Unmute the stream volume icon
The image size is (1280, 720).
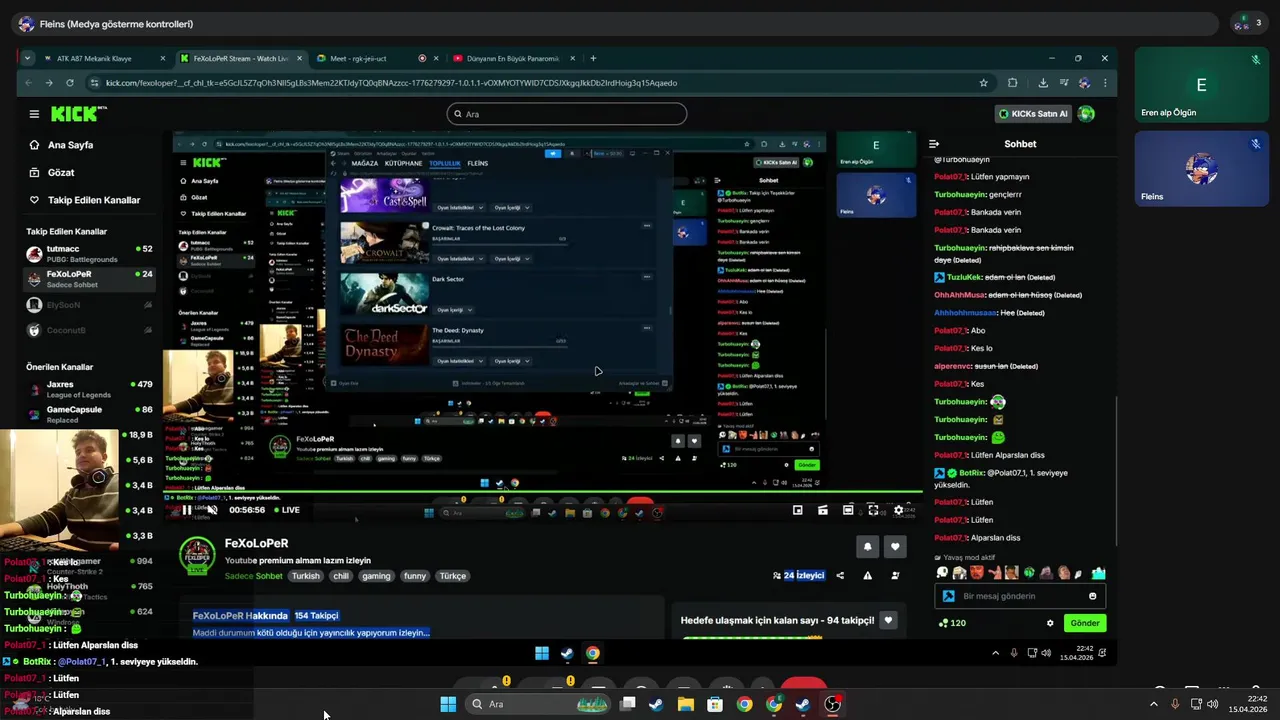pos(211,510)
